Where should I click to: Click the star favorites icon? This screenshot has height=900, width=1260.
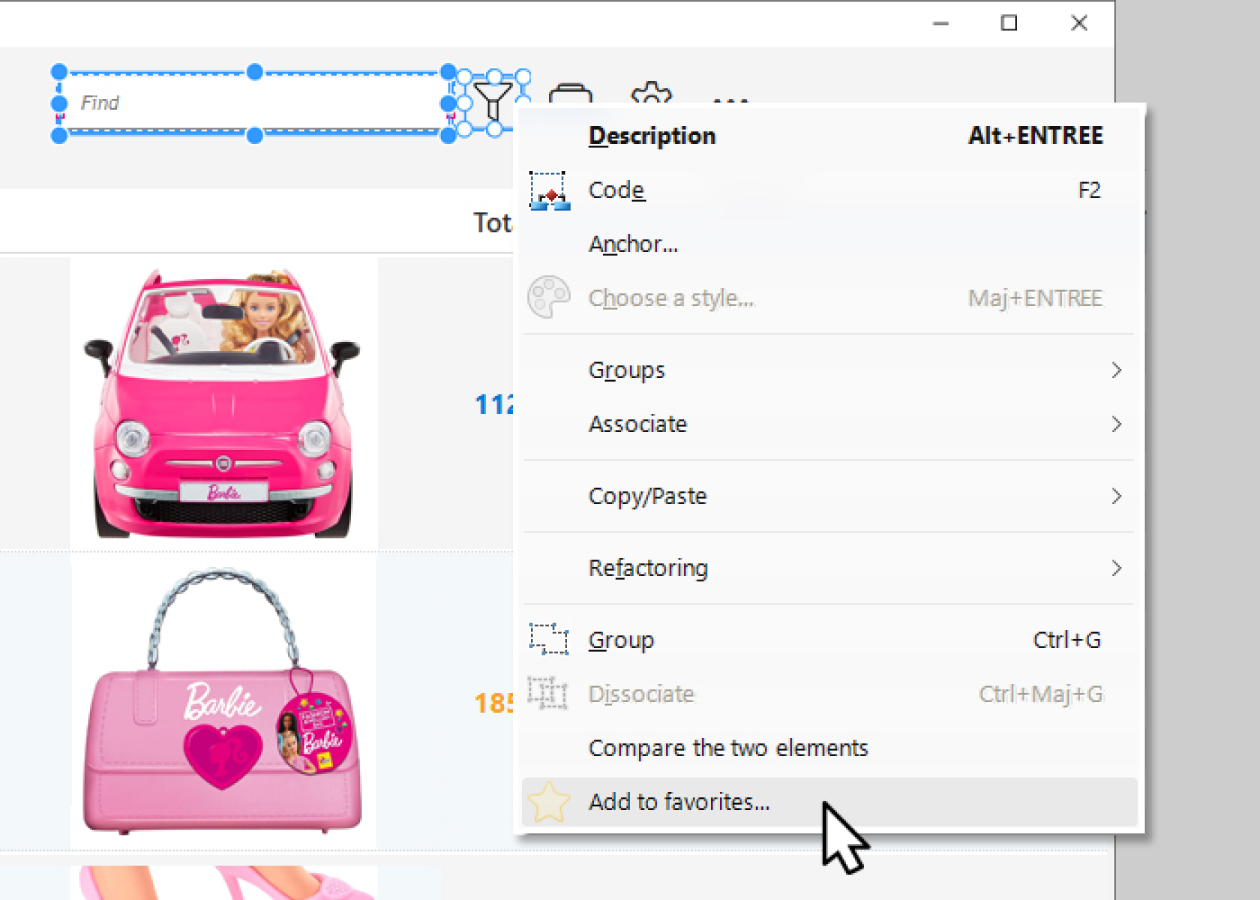click(549, 802)
